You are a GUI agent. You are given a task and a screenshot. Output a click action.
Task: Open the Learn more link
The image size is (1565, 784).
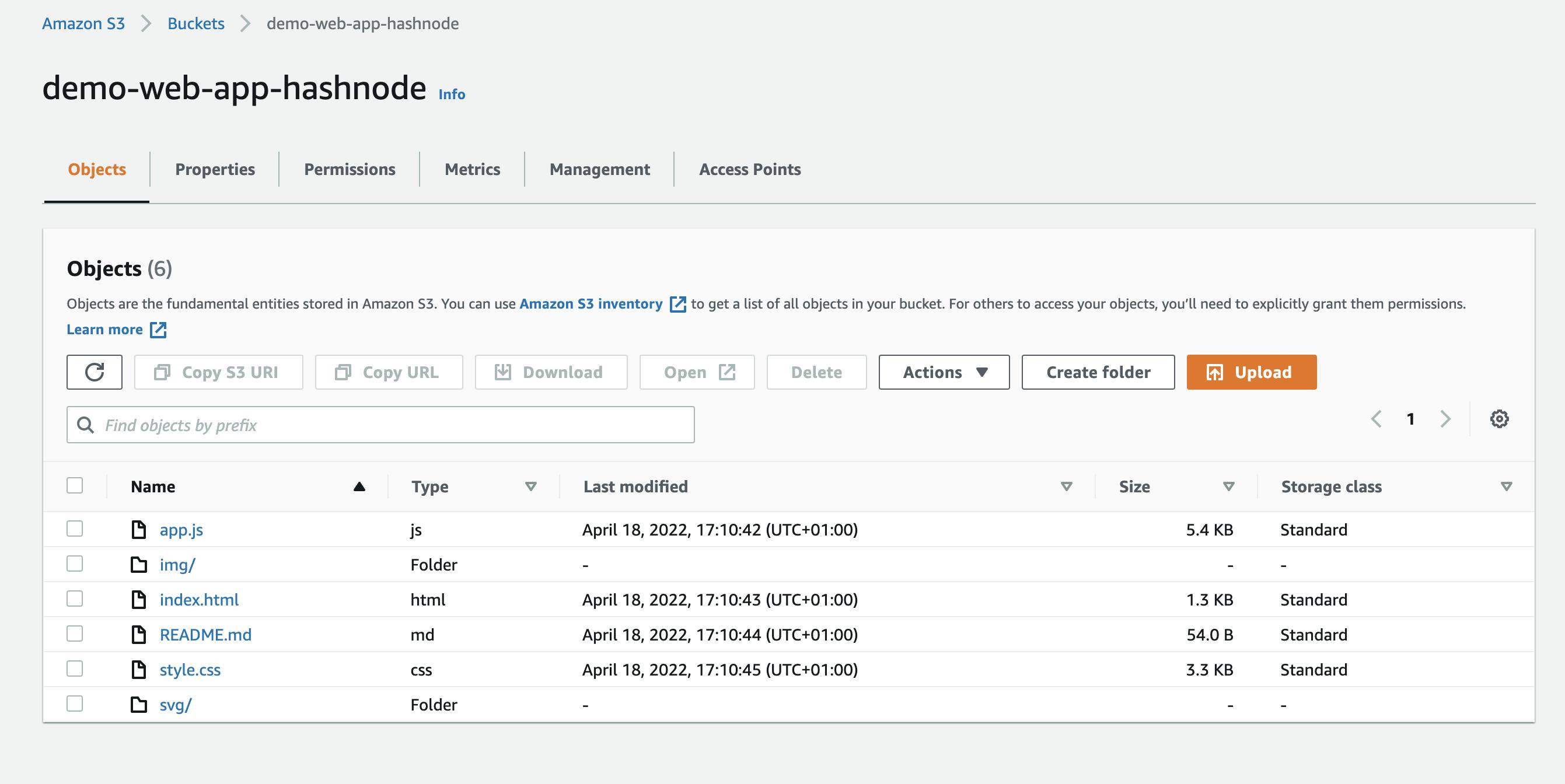pos(104,330)
